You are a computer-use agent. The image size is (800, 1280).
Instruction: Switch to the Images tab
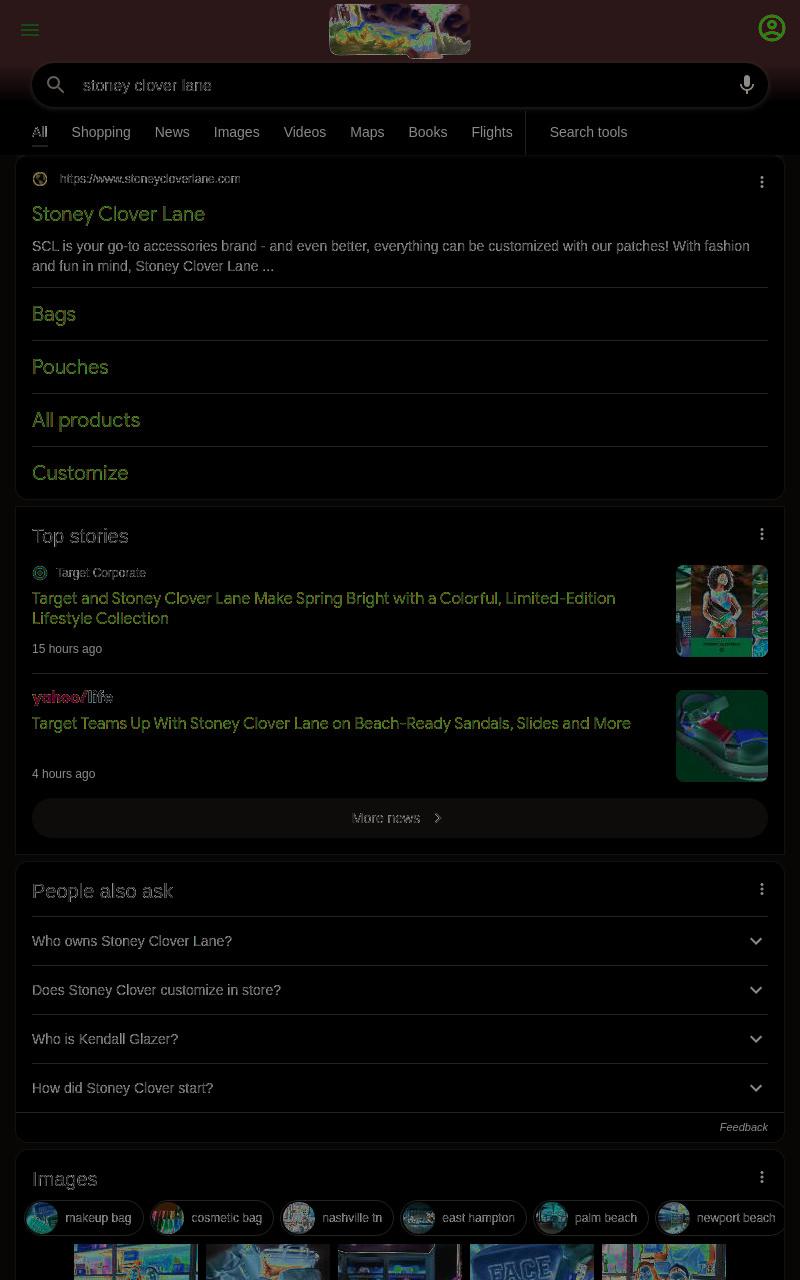pos(236,132)
